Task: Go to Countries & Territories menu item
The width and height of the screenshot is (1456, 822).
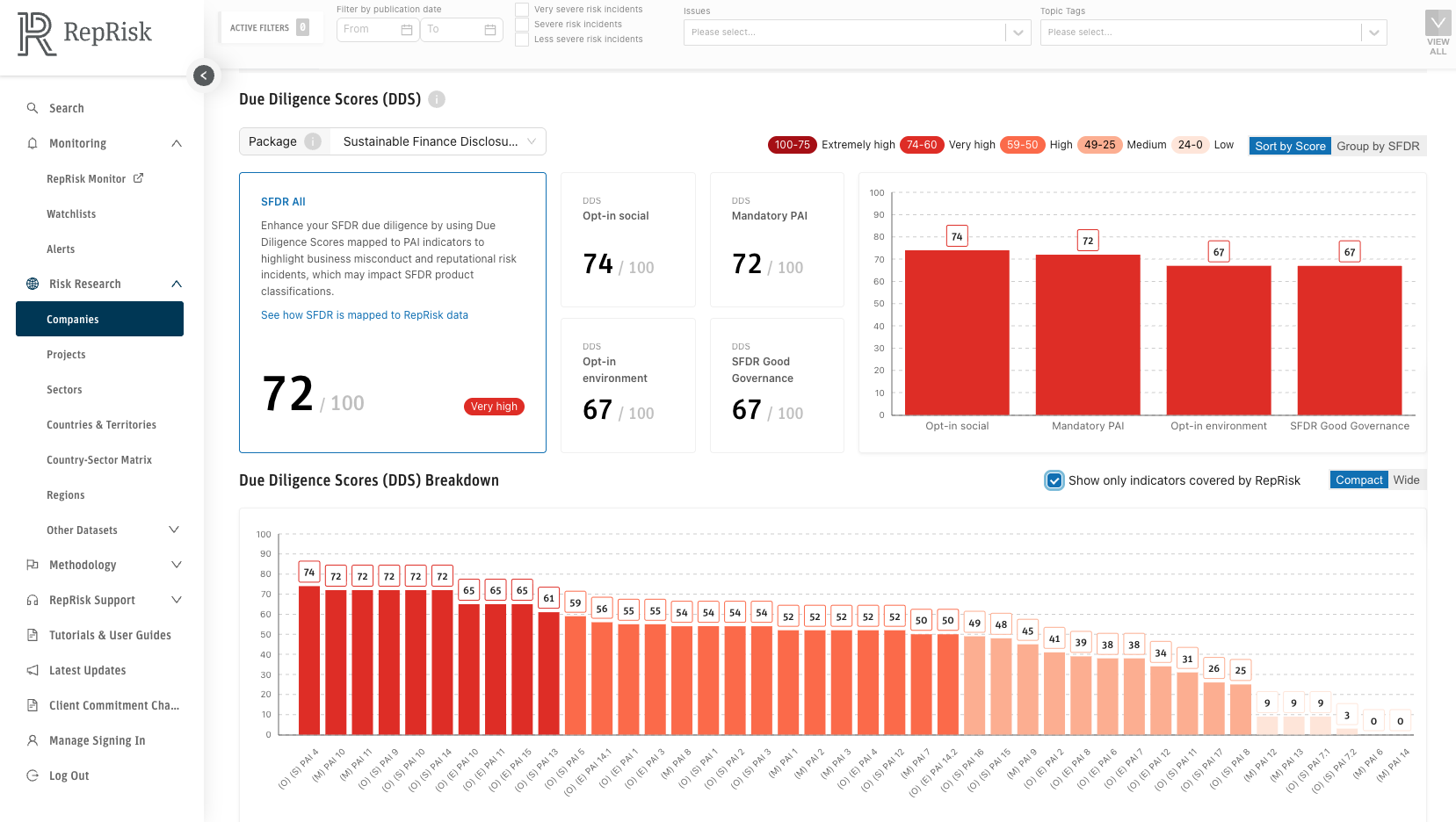Action: 101,425
